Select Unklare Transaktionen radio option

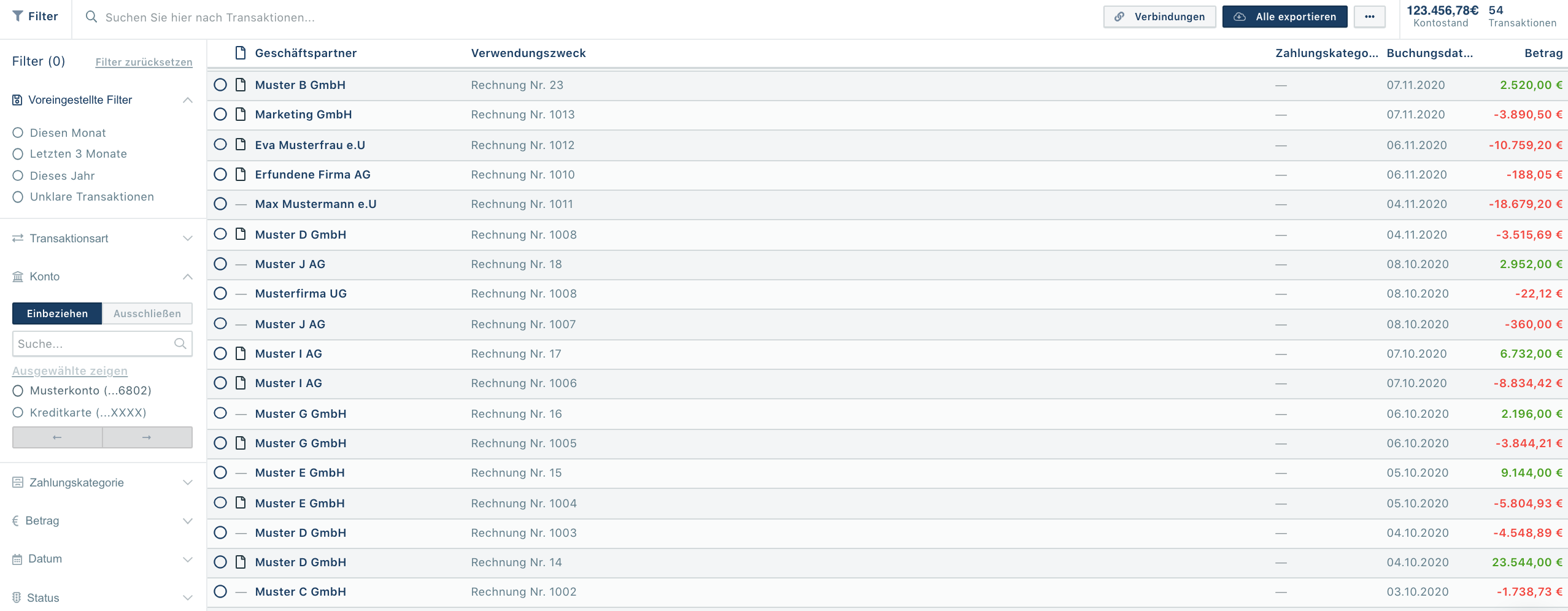[18, 197]
